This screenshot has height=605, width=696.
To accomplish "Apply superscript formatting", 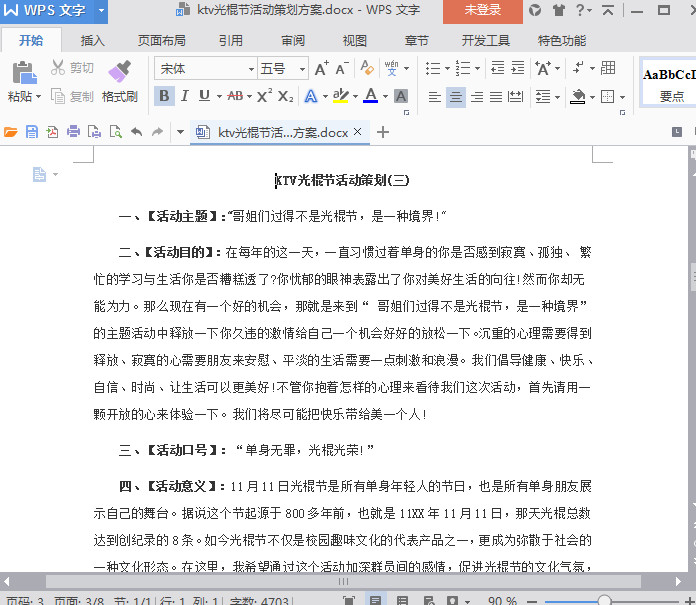I will tap(264, 96).
